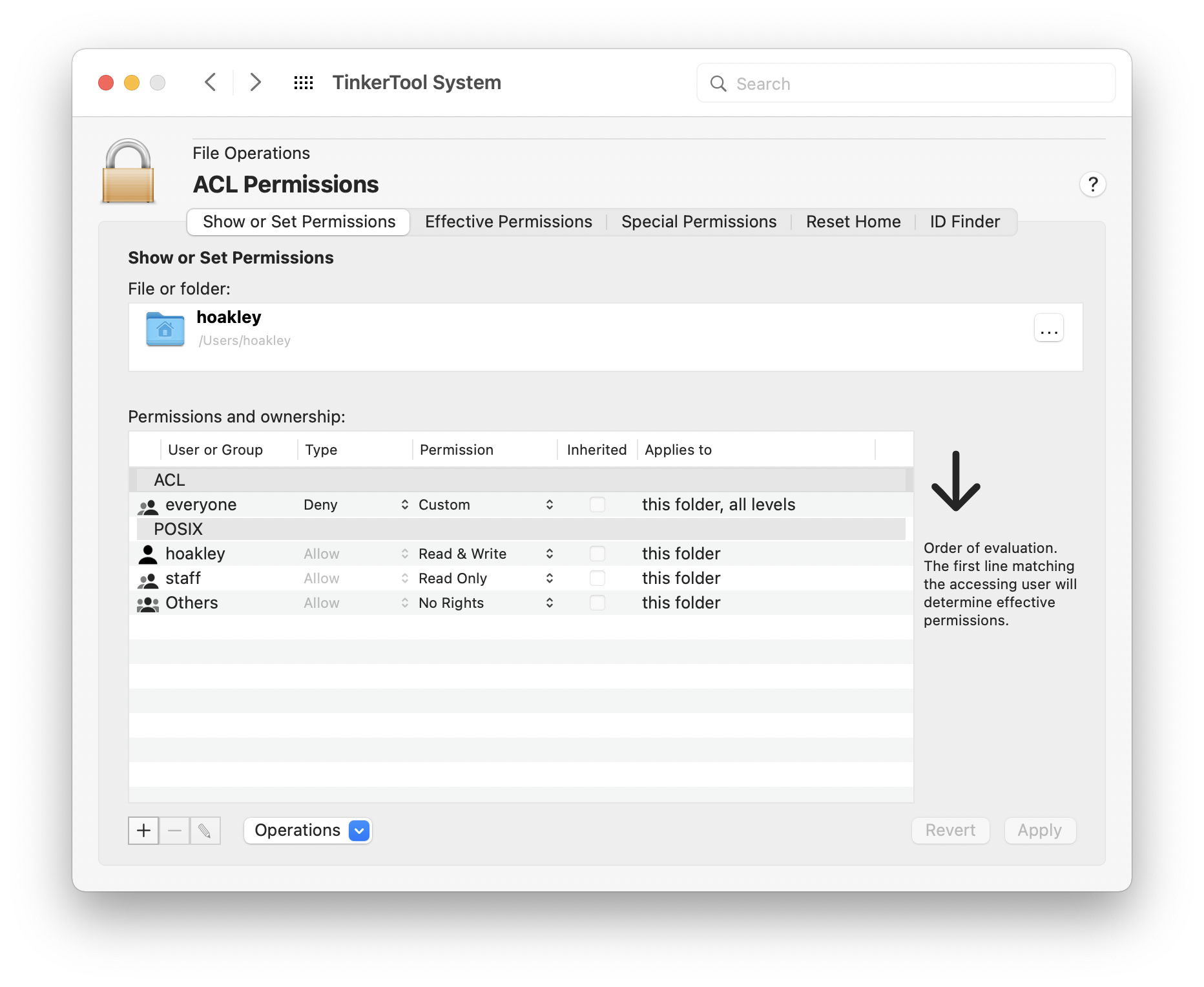Switch to the Effective Permissions tab
The width and height of the screenshot is (1204, 987).
click(x=508, y=222)
